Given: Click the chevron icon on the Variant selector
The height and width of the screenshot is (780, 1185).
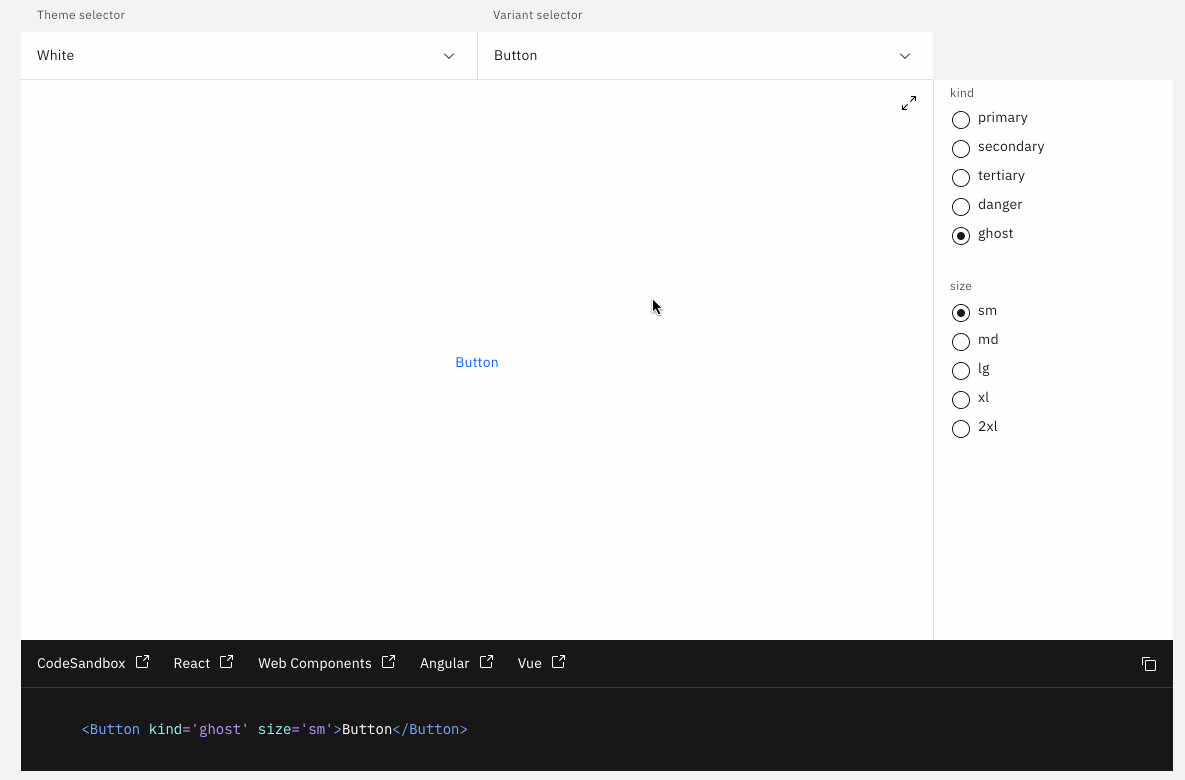Looking at the screenshot, I should [x=904, y=56].
